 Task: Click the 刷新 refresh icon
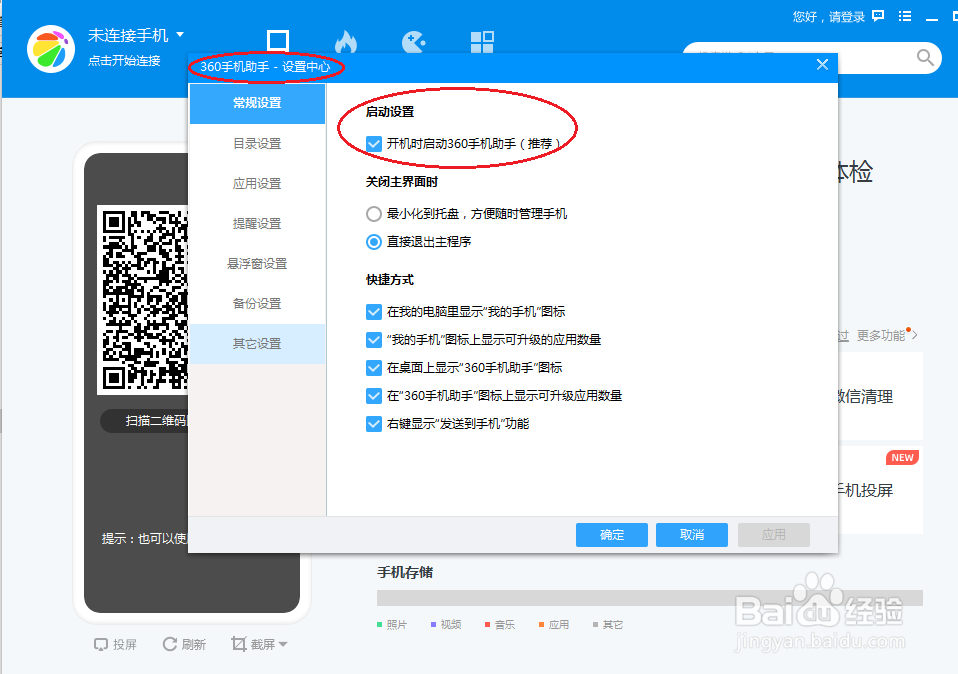(170, 643)
